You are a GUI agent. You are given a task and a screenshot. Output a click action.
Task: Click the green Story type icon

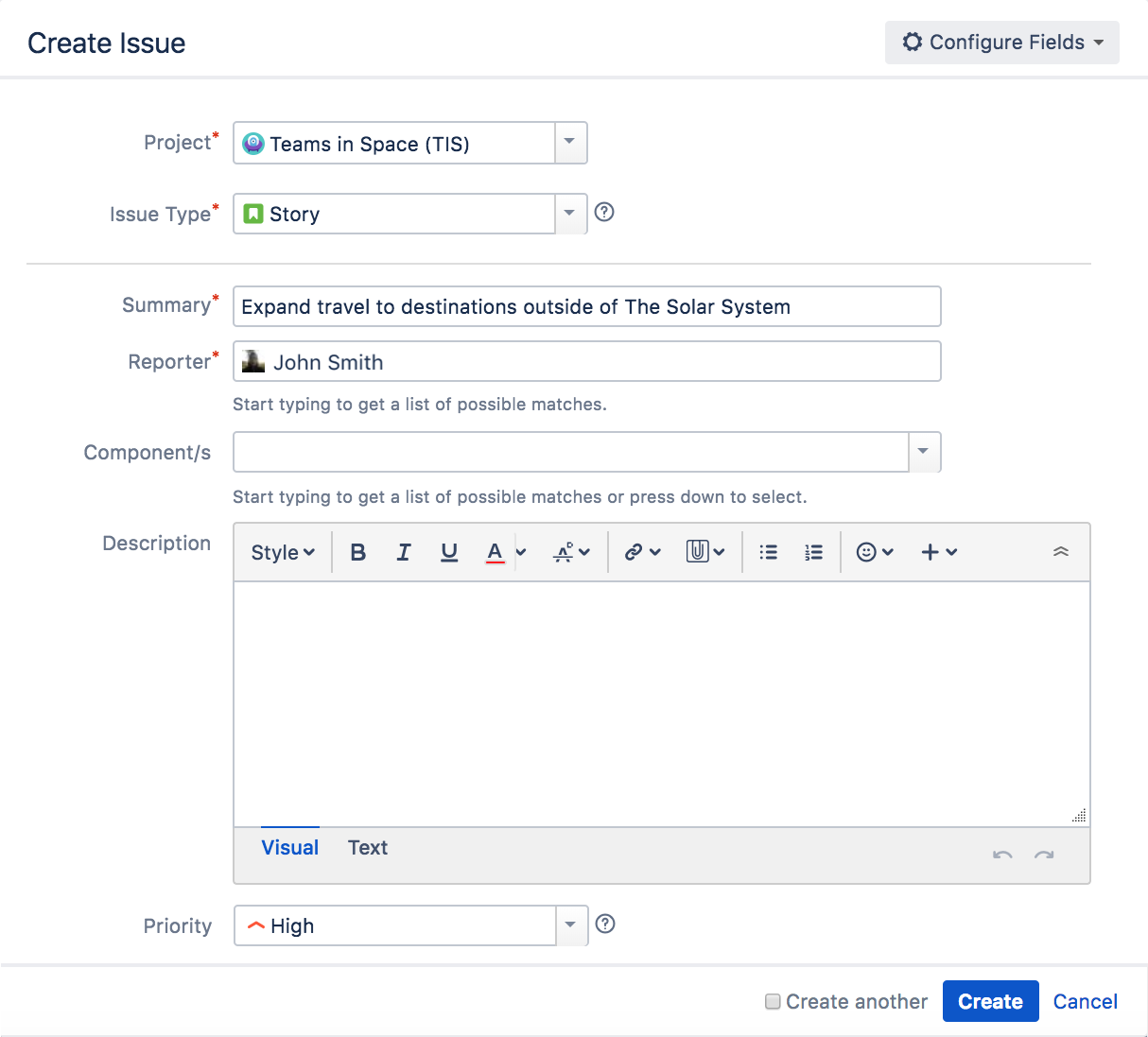[252, 214]
